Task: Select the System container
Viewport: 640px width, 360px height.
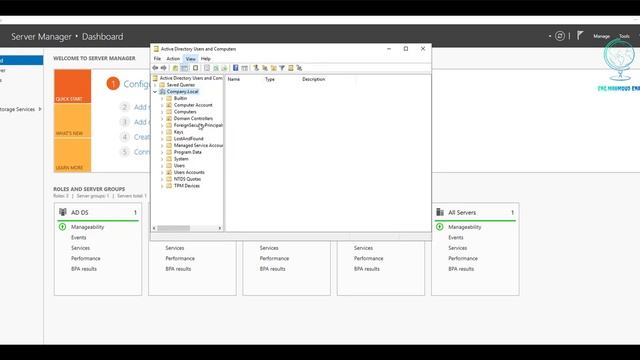Action: coord(181,159)
